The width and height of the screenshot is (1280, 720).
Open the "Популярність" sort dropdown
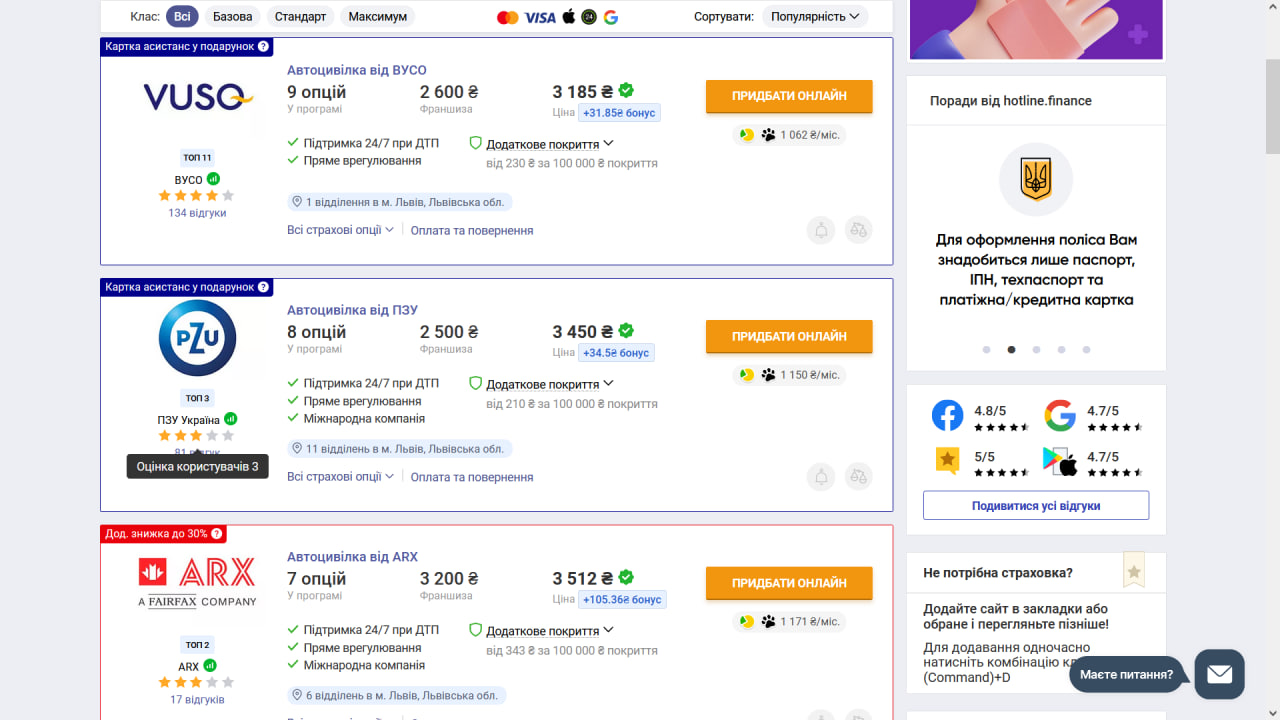pos(815,17)
